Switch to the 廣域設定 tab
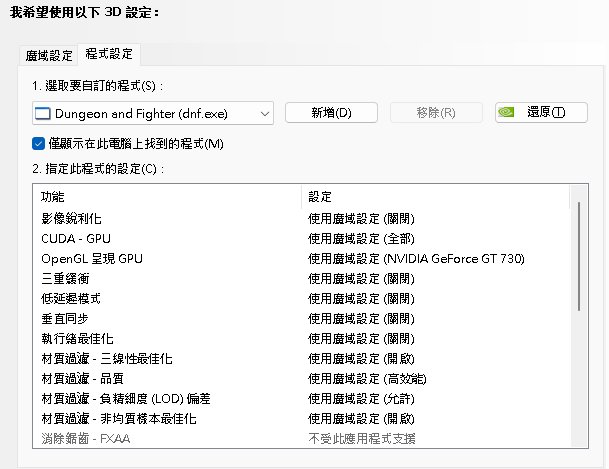Viewport: 609px width, 469px height. (49, 55)
